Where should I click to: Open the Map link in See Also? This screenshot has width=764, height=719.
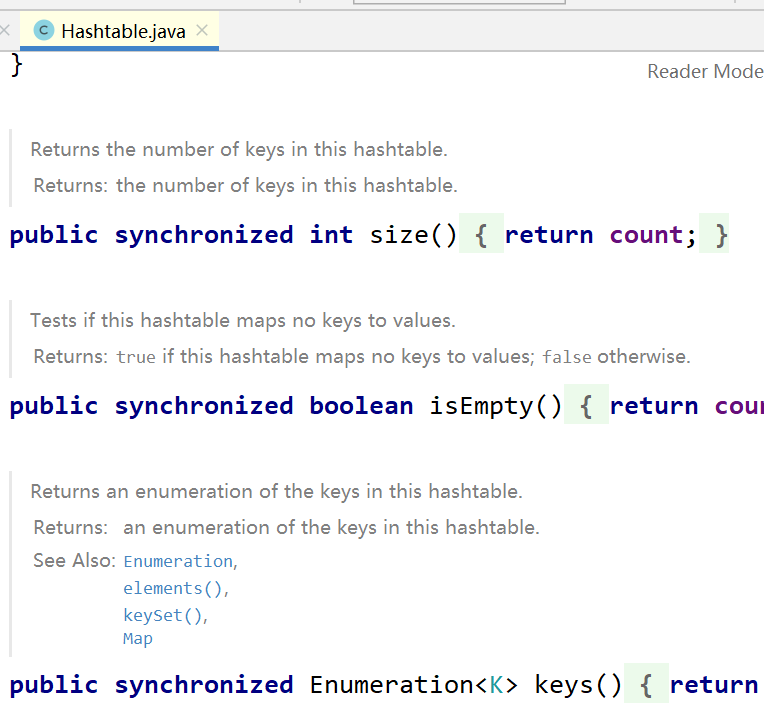[x=138, y=639]
